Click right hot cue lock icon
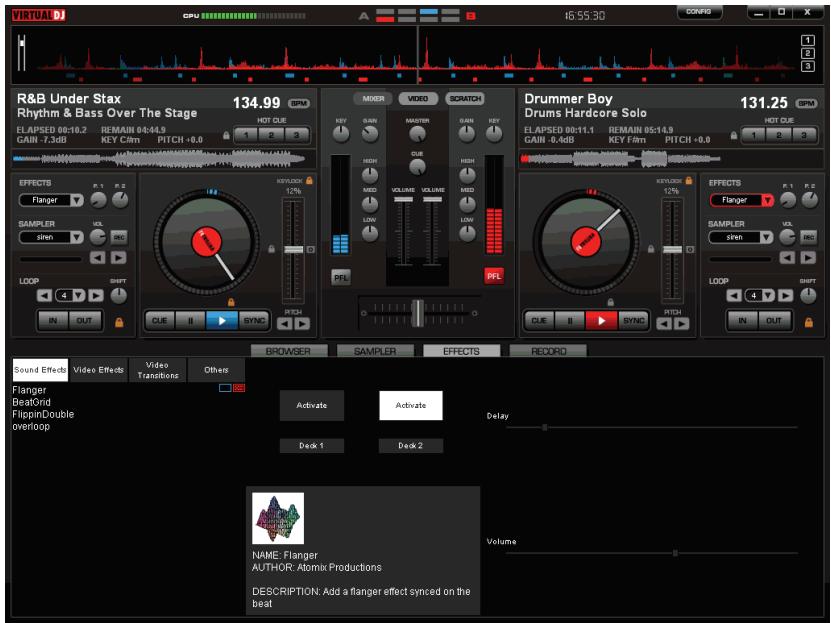The height and width of the screenshot is (623, 831). coord(733,135)
